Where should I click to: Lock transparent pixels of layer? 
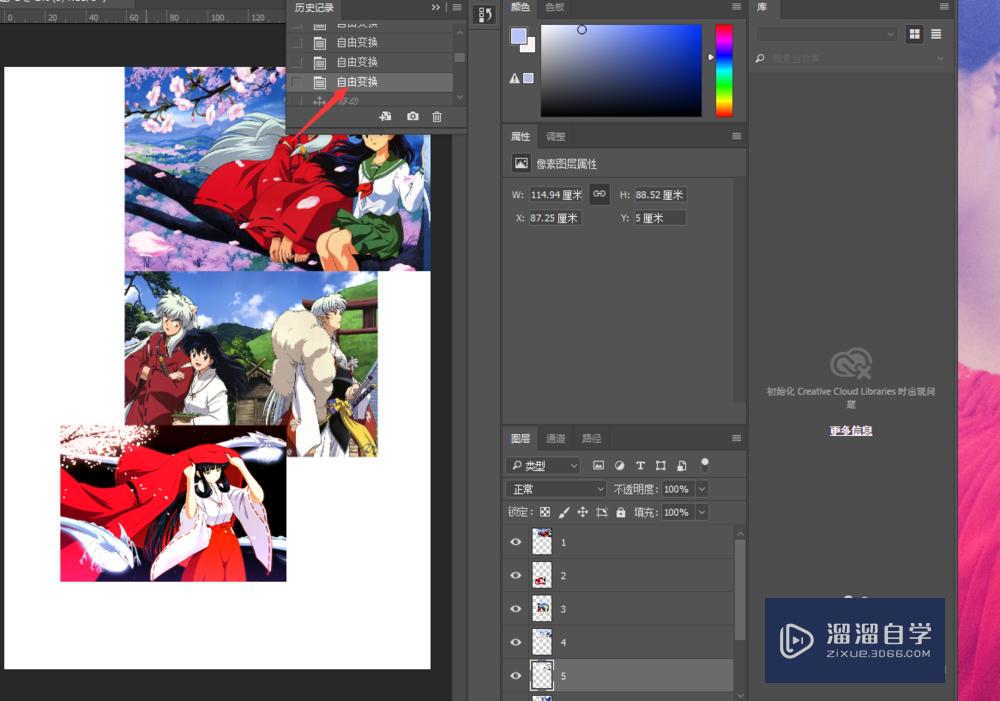545,512
